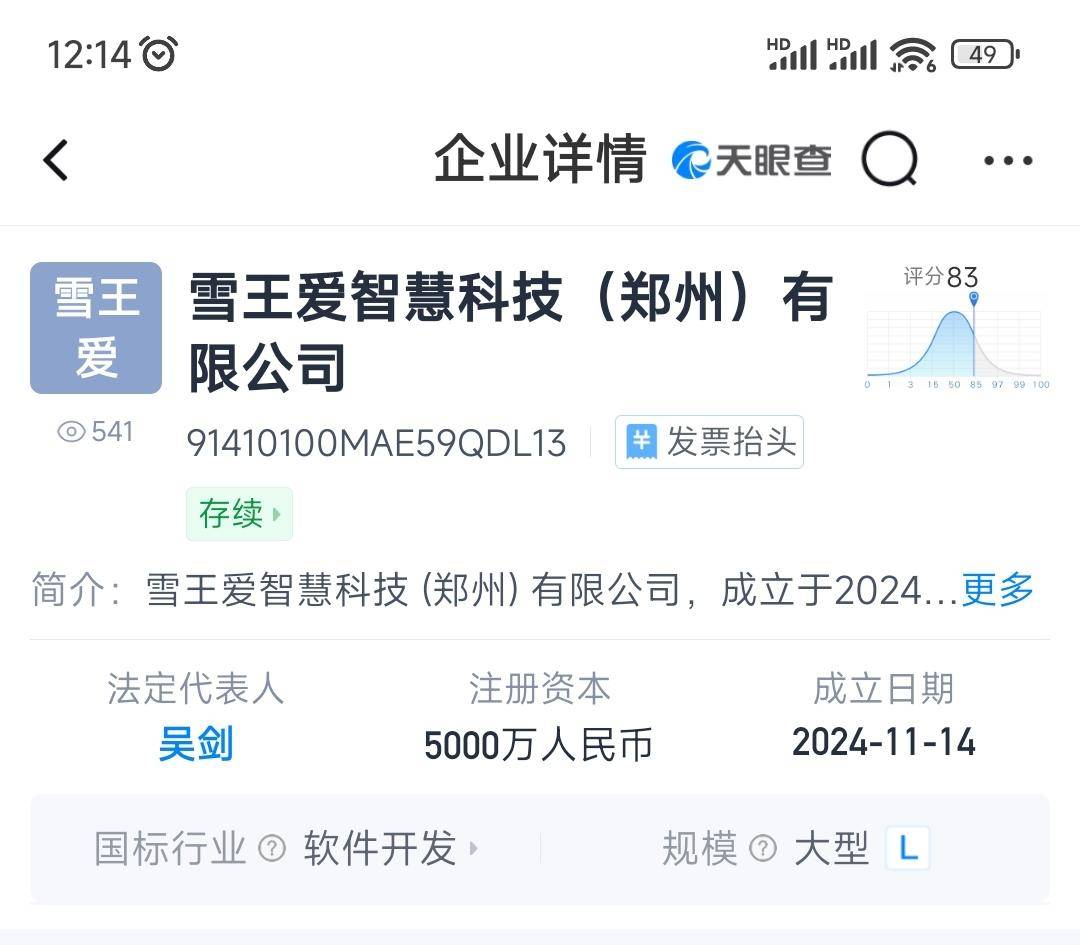
Task: Tap company name 雪王爱智慧科技（郑州）有限公司
Action: click(511, 332)
